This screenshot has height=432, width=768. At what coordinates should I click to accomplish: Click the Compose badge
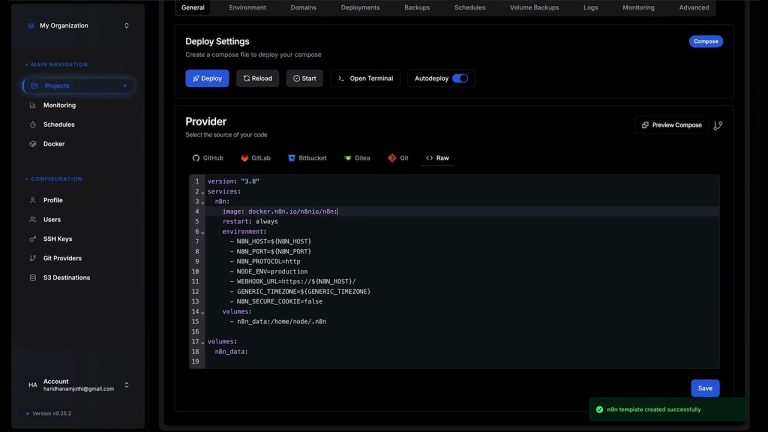tap(706, 42)
